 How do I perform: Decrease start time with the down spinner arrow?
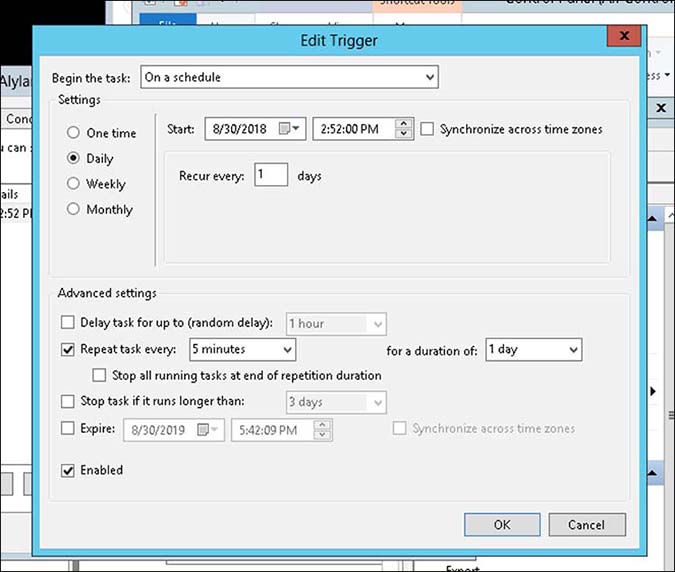click(x=404, y=134)
